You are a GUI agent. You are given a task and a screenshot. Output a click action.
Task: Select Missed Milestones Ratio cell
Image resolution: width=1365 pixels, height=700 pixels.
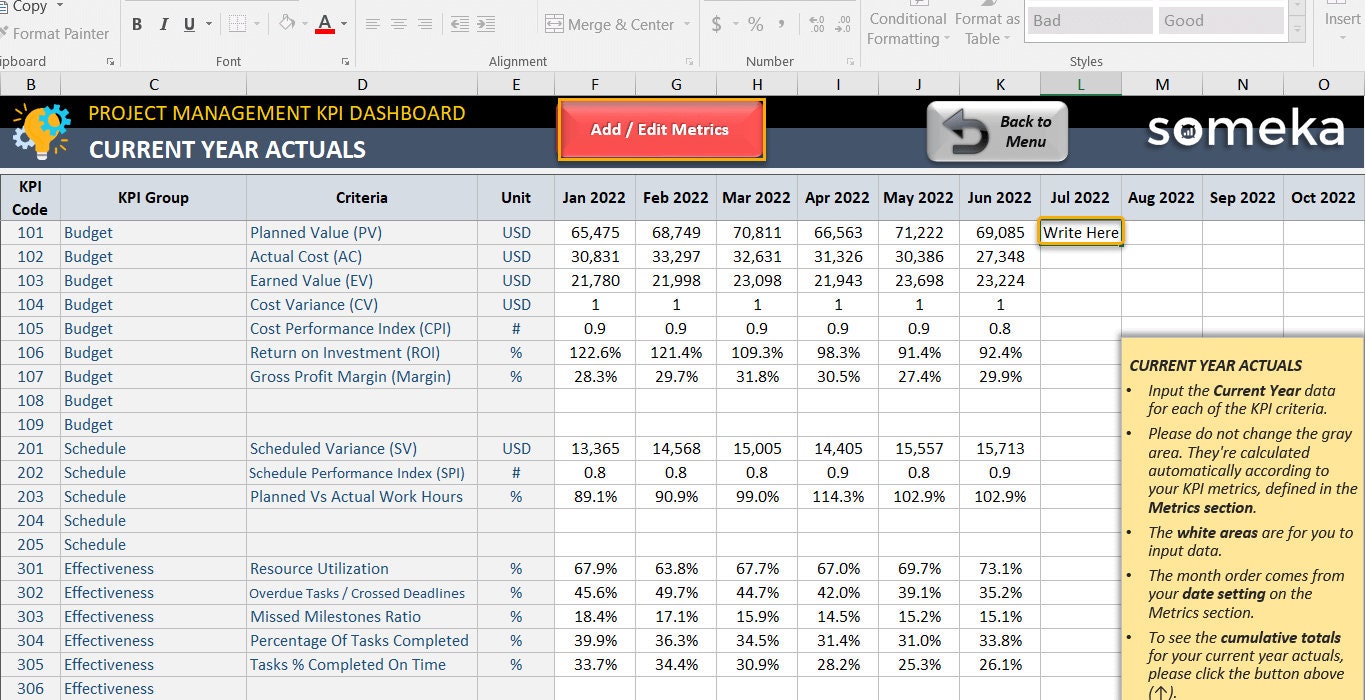(362, 617)
